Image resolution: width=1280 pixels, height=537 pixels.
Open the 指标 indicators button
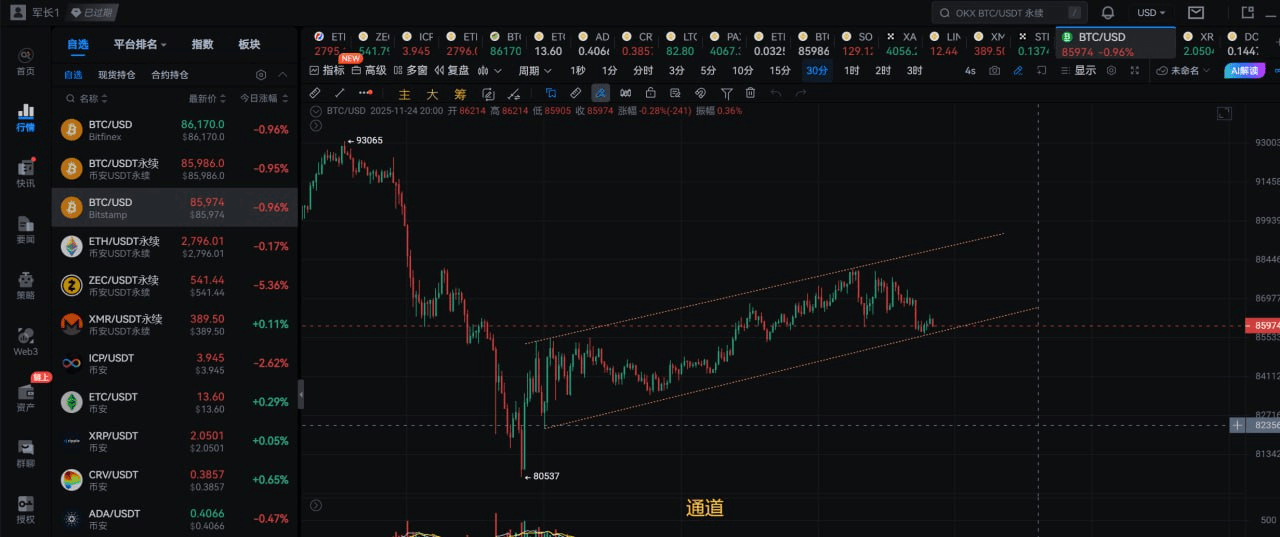[327, 71]
